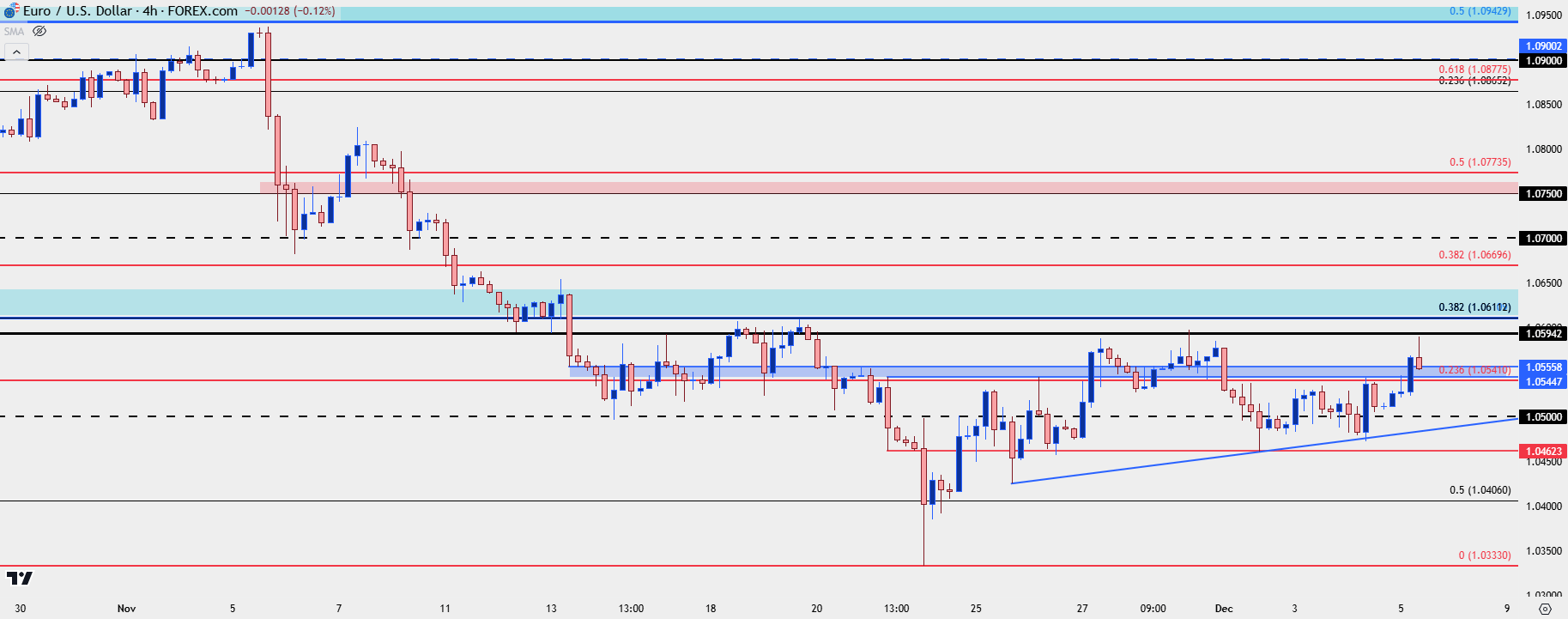Click the 1.06500 price scale value
The width and height of the screenshot is (1568, 619).
1544,282
